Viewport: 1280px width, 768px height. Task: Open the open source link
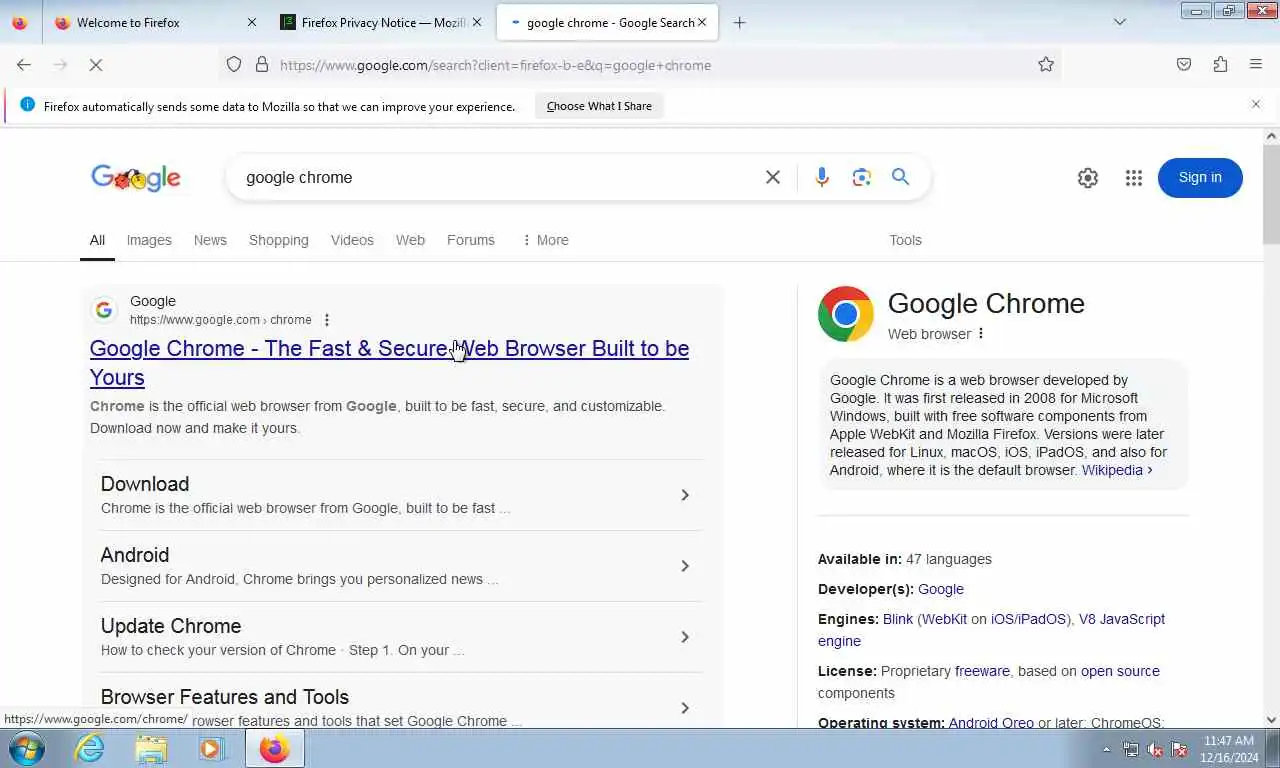tap(1120, 671)
